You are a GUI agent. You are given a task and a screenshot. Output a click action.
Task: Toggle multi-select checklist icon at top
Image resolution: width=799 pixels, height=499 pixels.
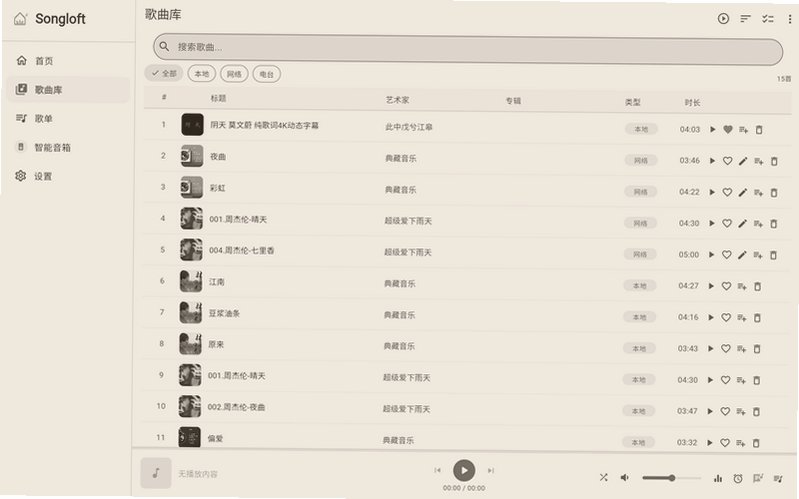(767, 19)
